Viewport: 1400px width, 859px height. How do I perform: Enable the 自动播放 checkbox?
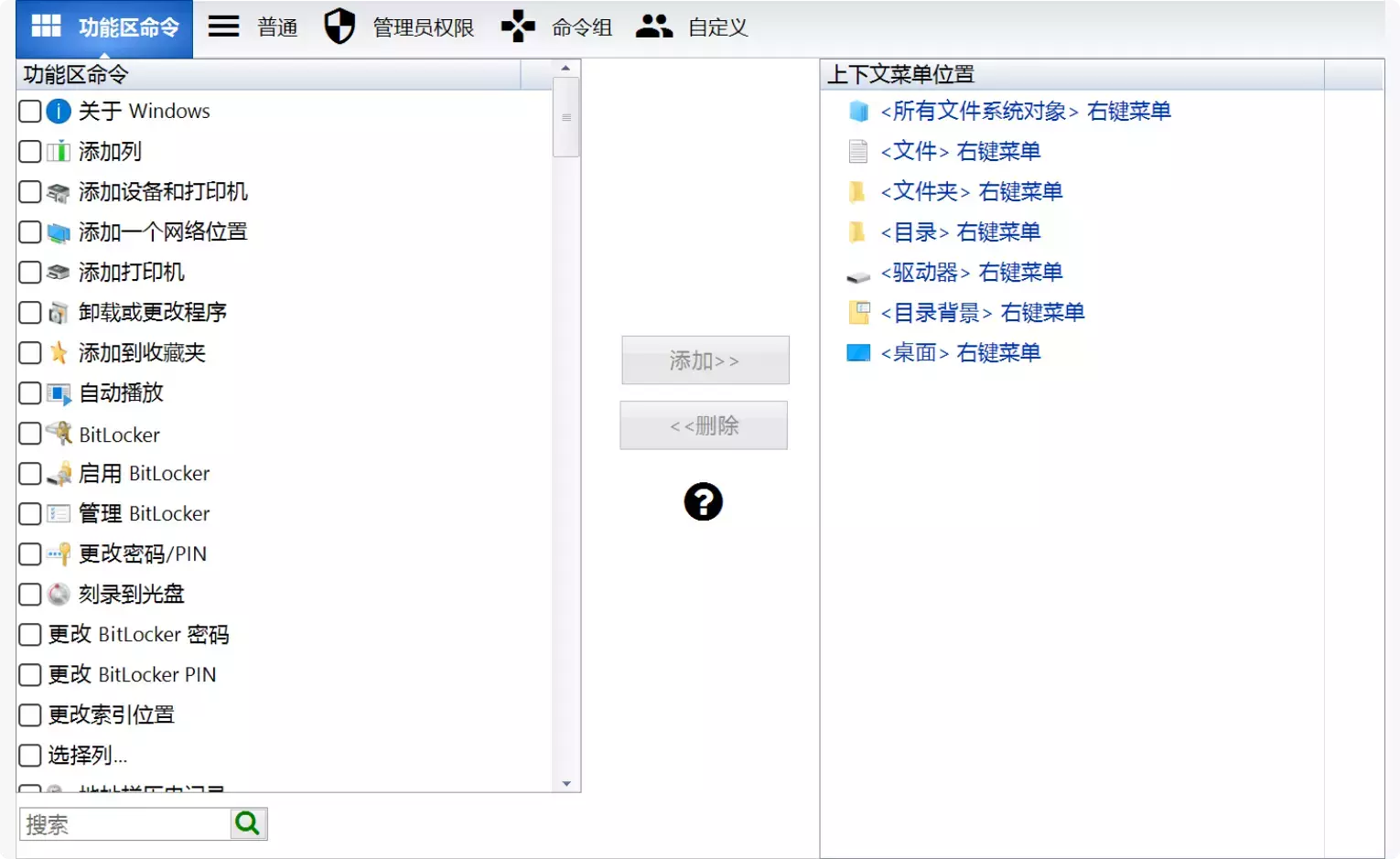point(28,392)
